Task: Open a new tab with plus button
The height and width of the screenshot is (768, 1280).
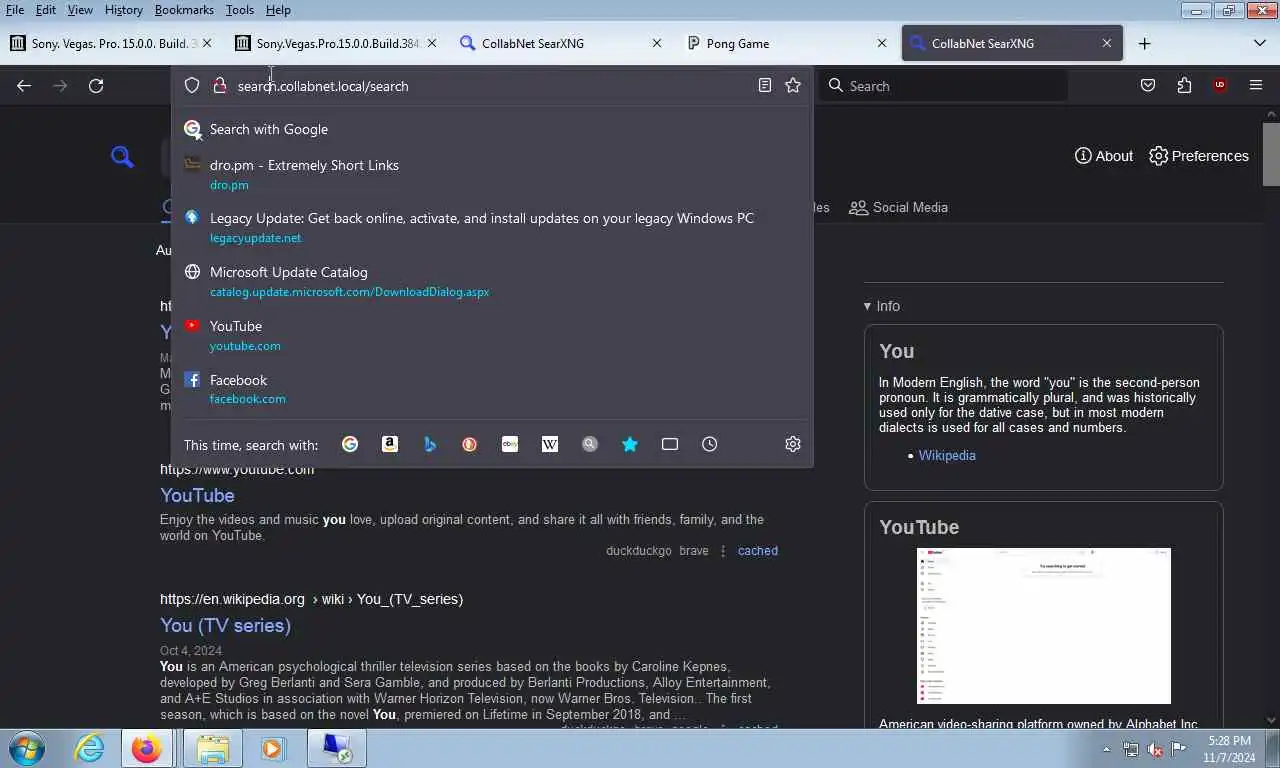Action: pyautogui.click(x=1145, y=43)
